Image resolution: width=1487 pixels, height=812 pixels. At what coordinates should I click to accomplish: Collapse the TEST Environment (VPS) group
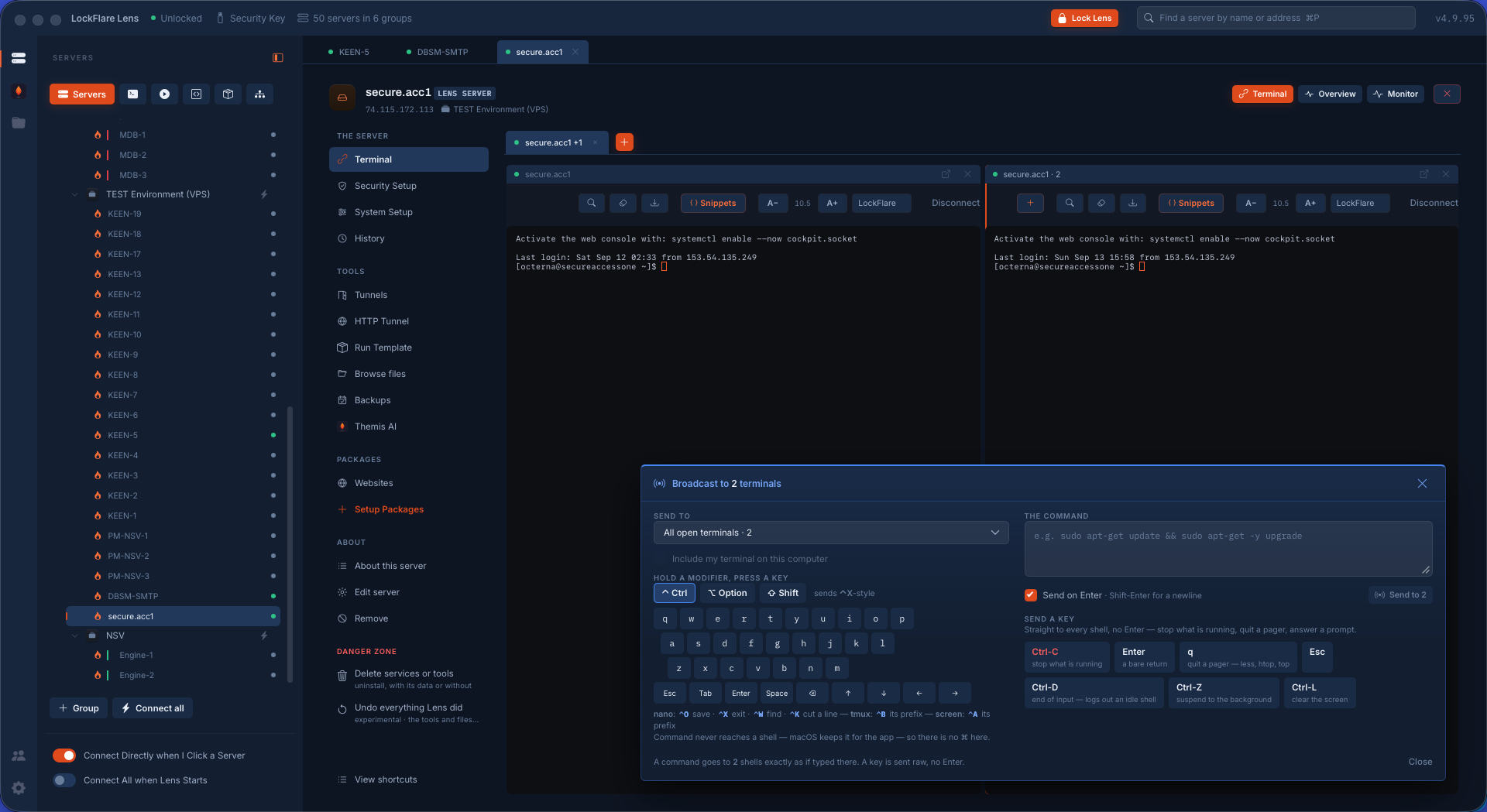pos(74,194)
